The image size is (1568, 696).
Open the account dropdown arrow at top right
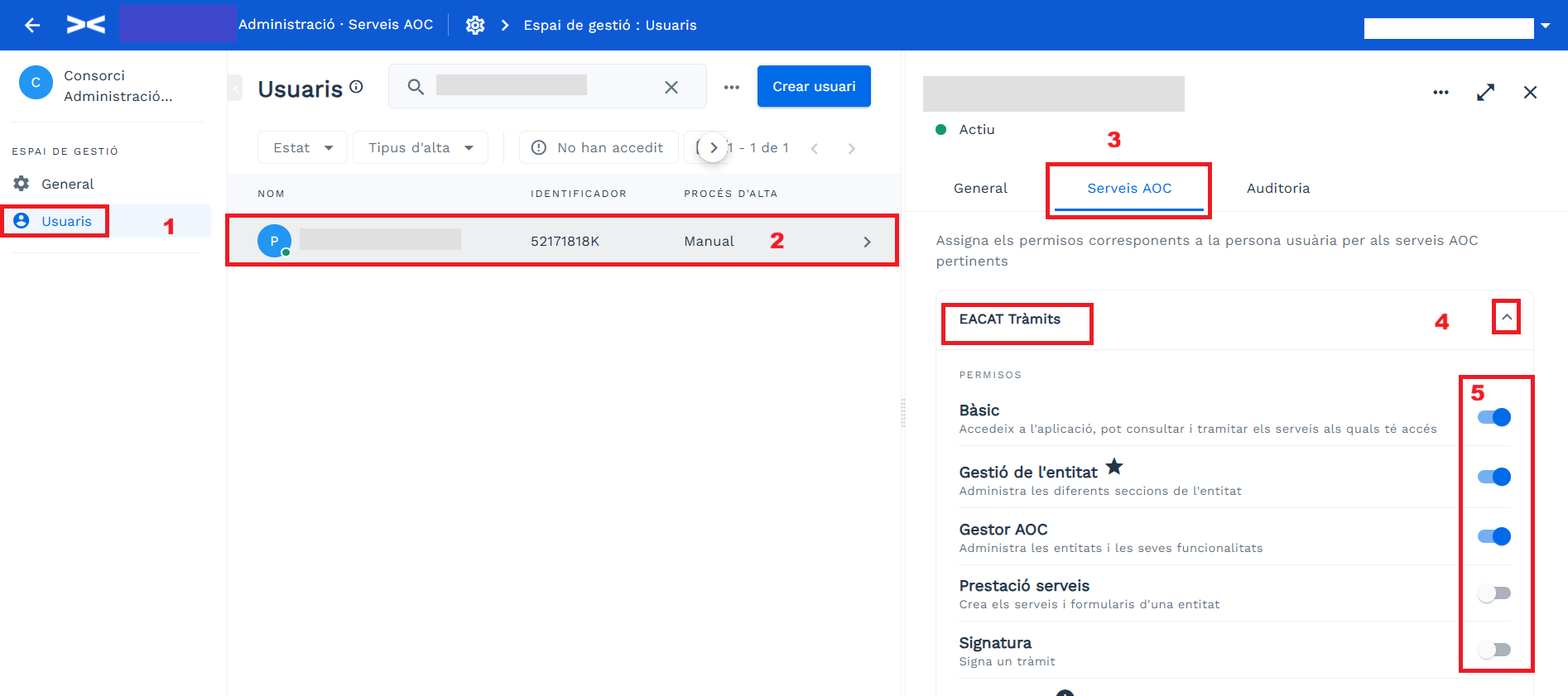click(1546, 26)
